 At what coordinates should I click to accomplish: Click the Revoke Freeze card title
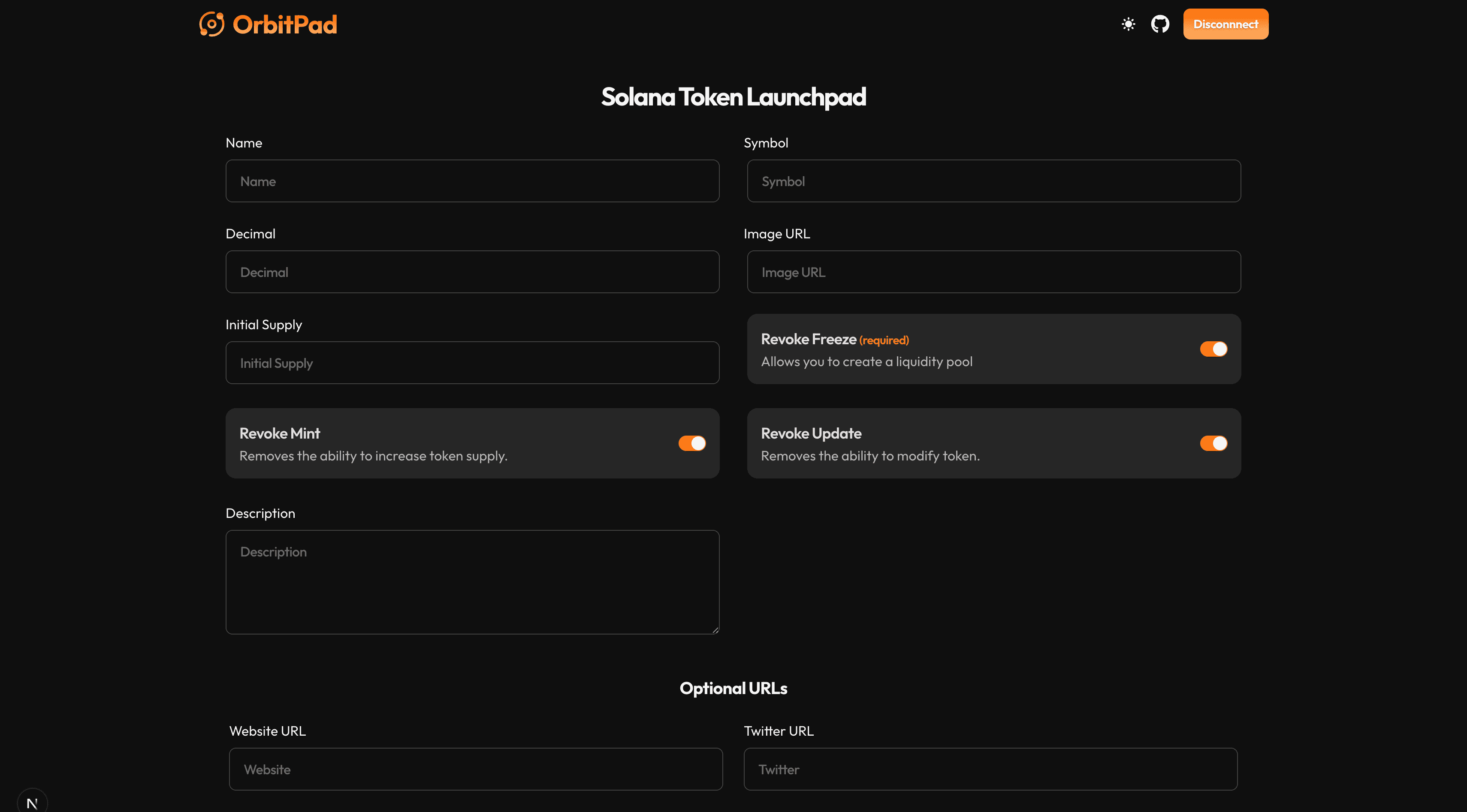(808, 339)
